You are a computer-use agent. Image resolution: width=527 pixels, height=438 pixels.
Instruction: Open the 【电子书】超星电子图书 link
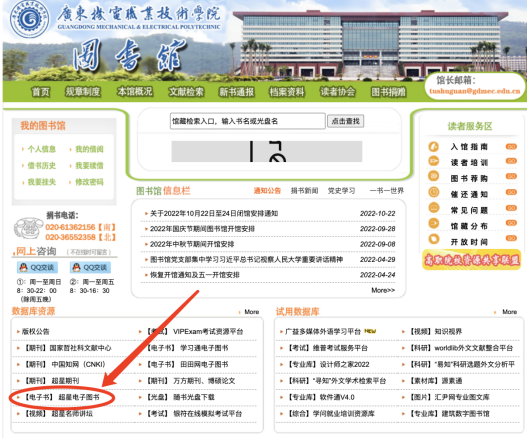[x=62, y=397]
